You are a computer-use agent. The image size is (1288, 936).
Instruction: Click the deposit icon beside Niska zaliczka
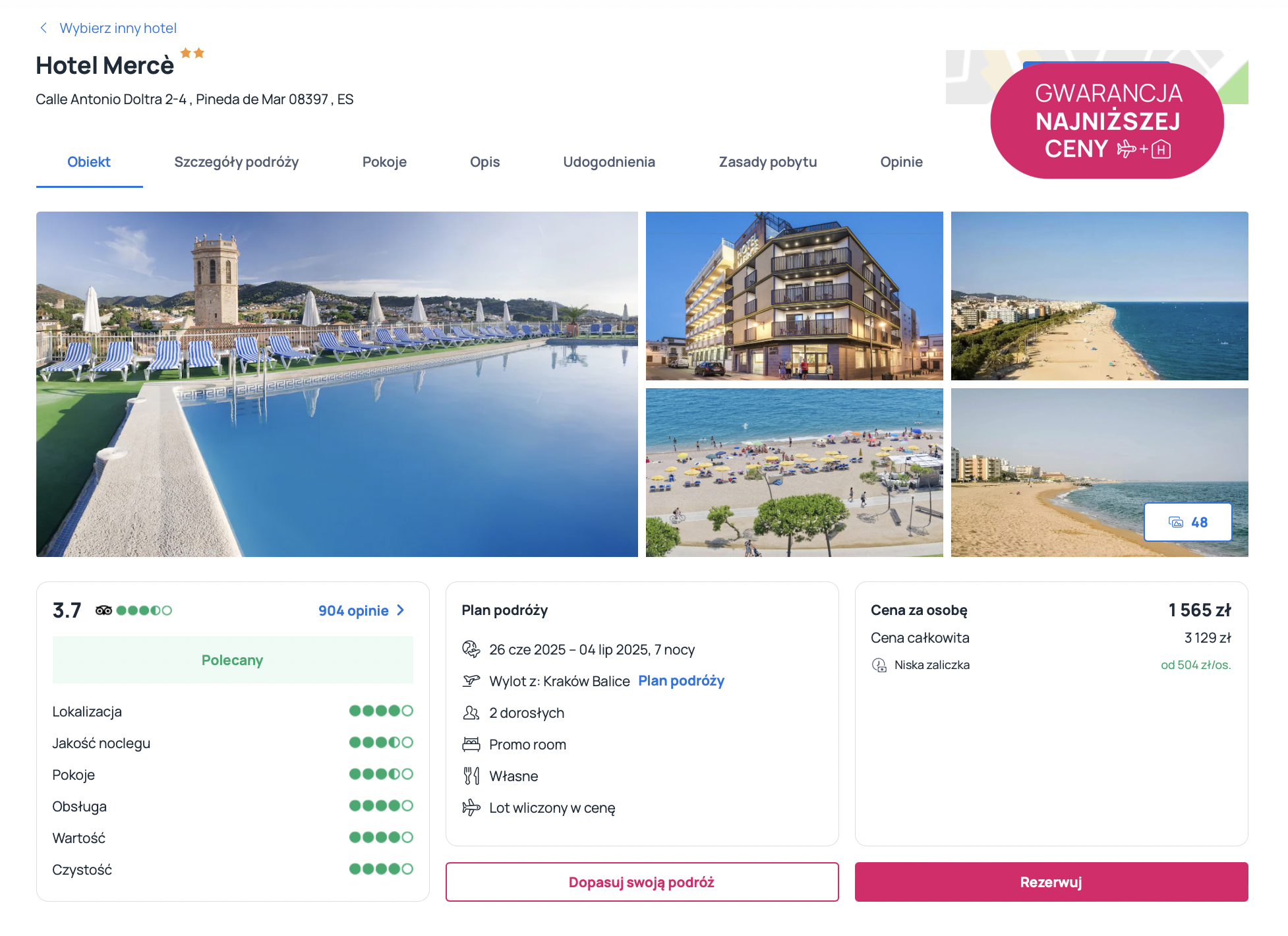click(879, 665)
